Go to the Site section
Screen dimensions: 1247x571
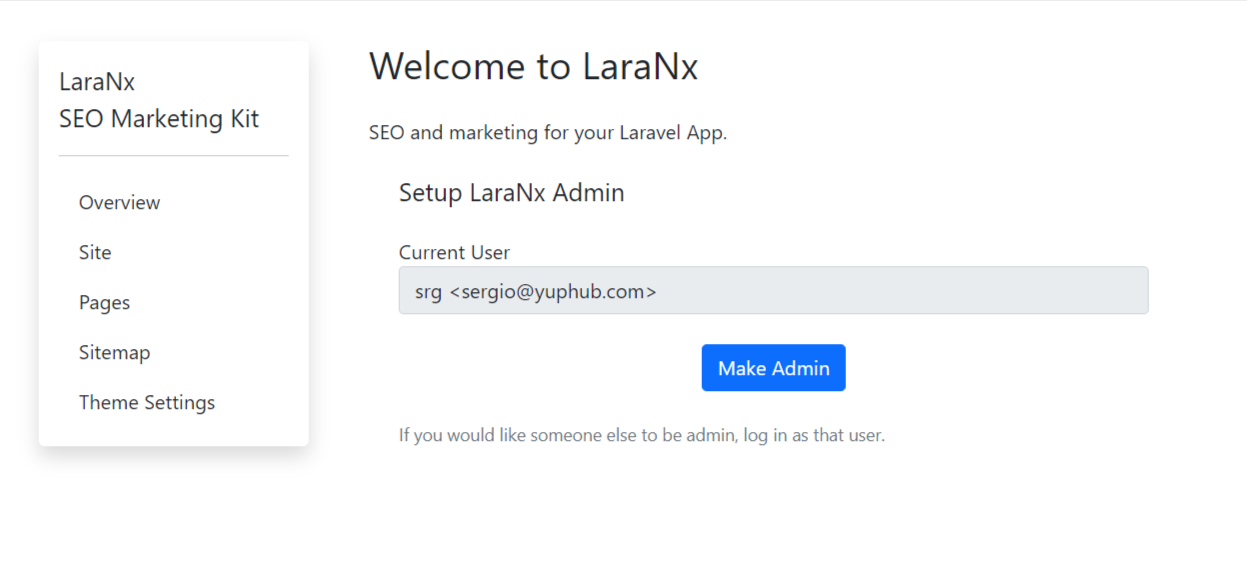[x=95, y=252]
